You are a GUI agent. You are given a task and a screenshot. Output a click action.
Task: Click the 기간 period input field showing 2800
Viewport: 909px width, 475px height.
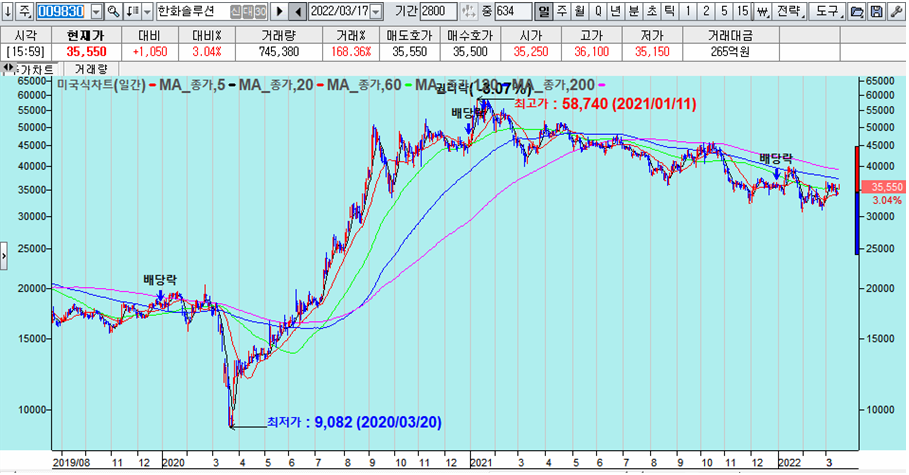(438, 11)
